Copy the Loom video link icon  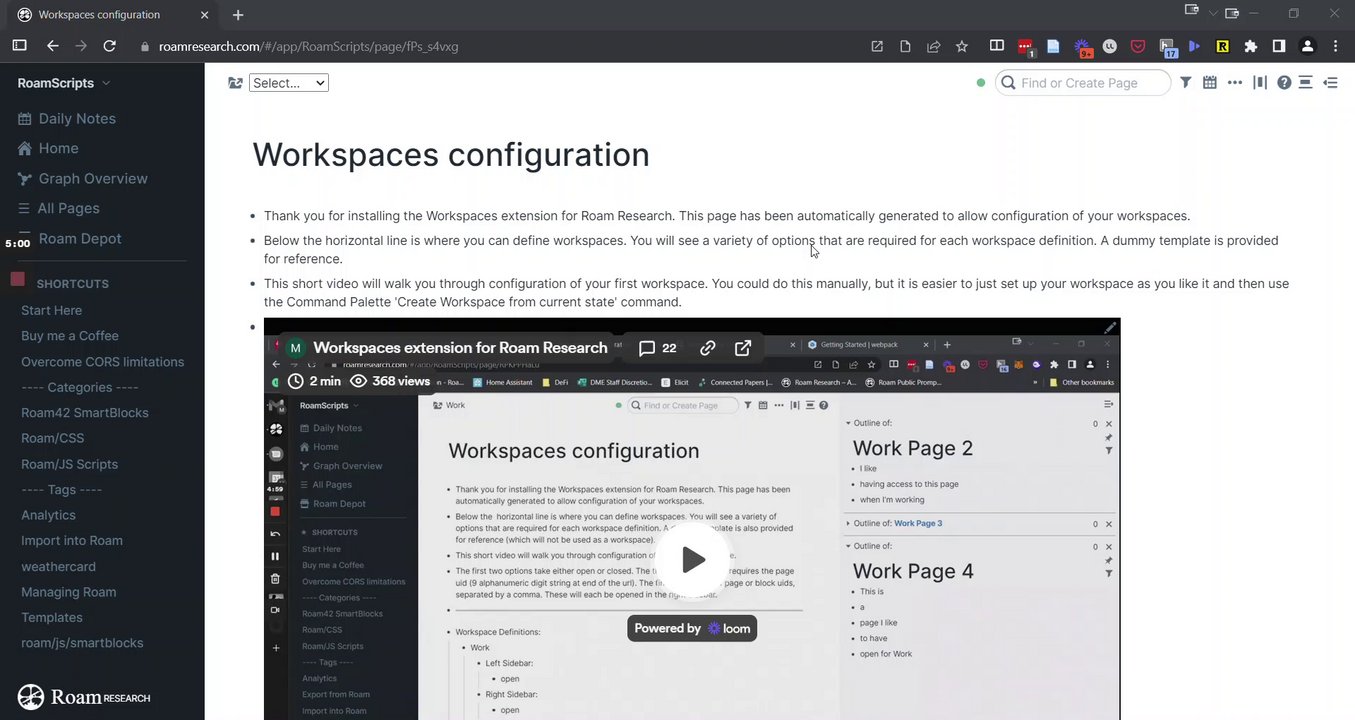707,348
